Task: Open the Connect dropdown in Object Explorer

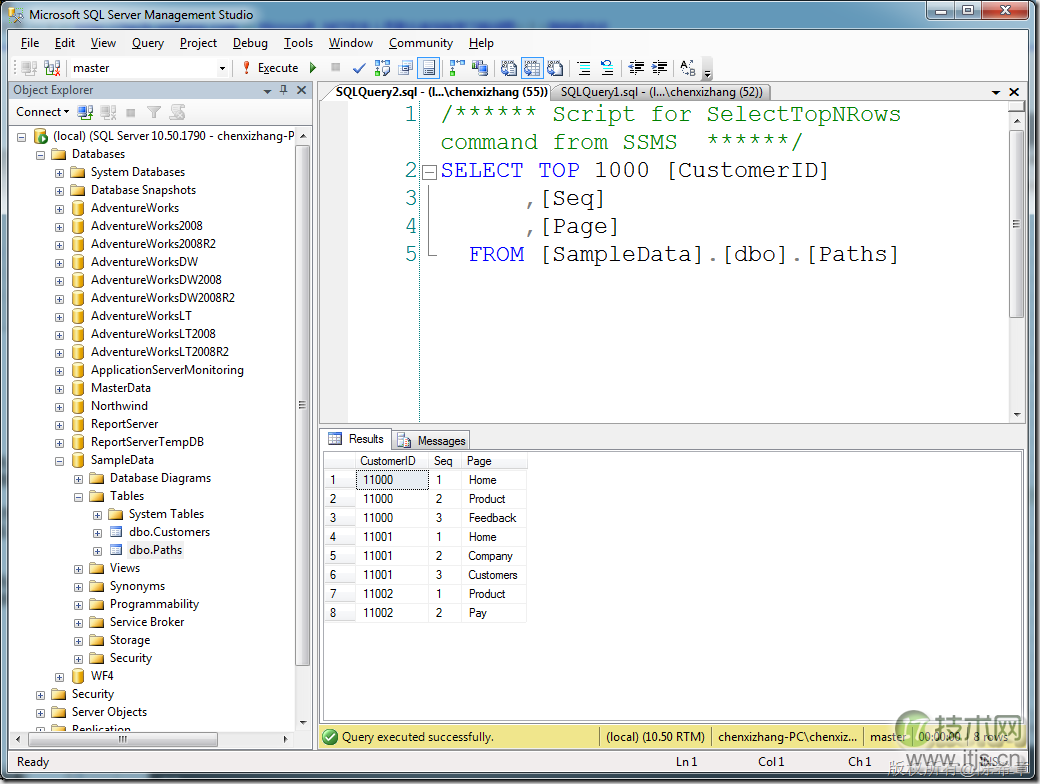Action: (42, 112)
